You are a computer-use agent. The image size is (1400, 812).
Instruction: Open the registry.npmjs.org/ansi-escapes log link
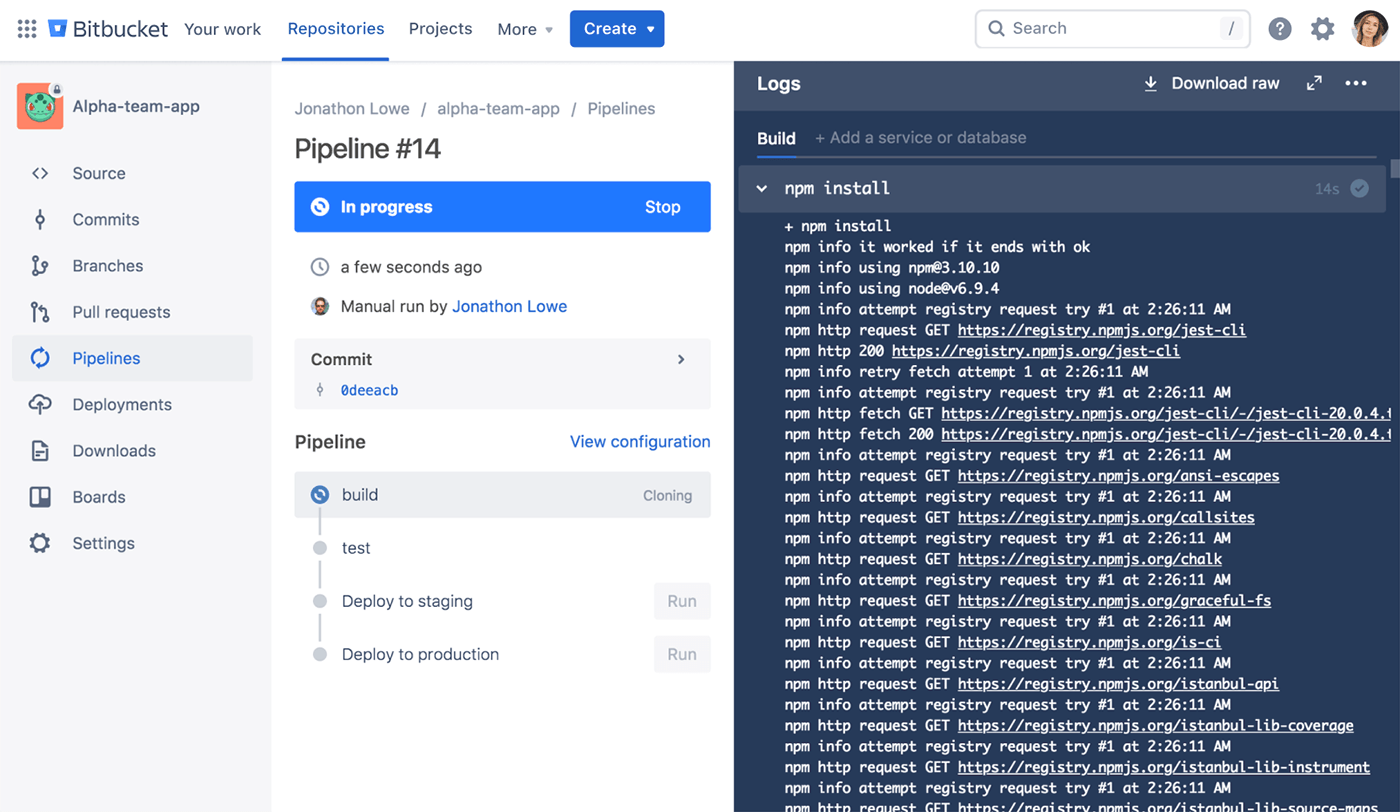[1118, 475]
